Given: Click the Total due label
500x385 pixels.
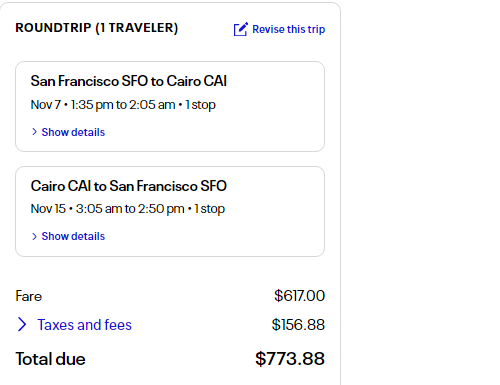Looking at the screenshot, I should [x=50, y=359].
